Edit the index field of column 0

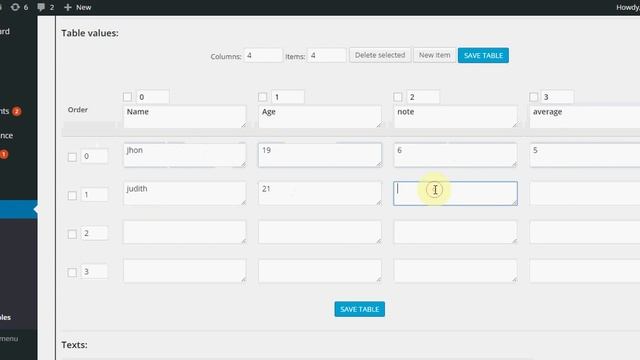[x=153, y=97]
